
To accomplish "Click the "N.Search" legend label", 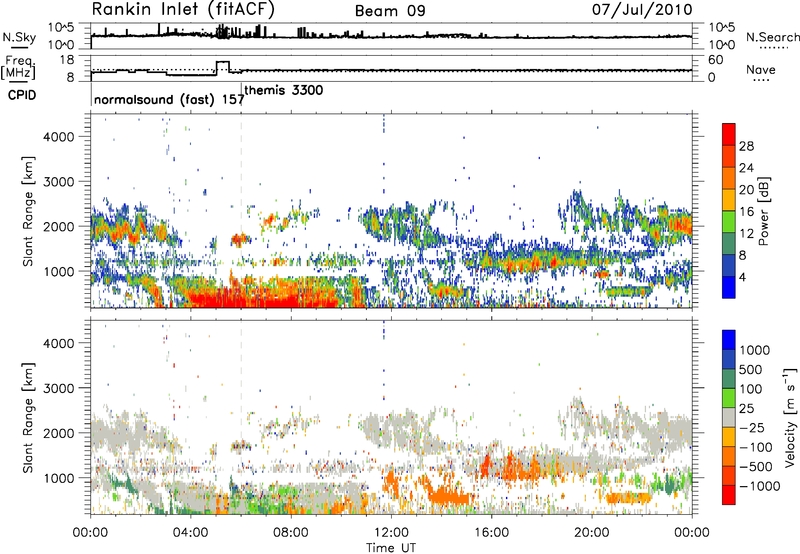I will pyautogui.click(x=772, y=37).
